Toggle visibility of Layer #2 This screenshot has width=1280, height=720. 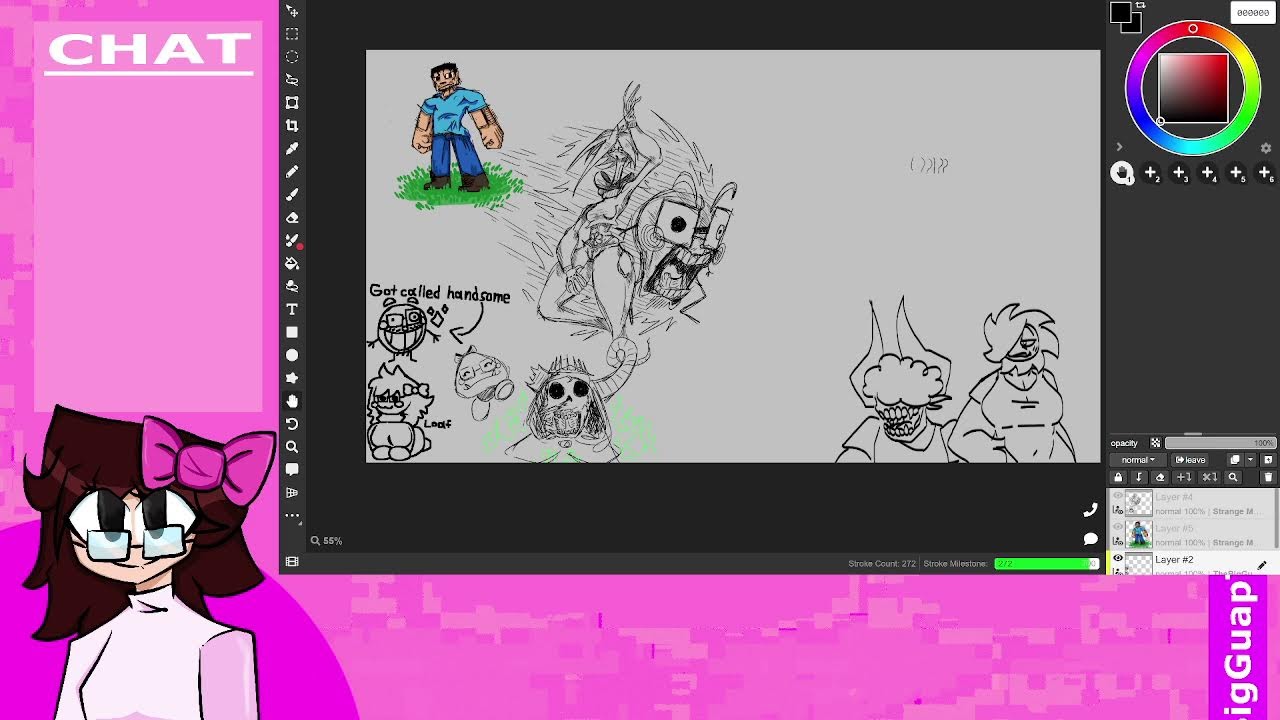point(1118,558)
